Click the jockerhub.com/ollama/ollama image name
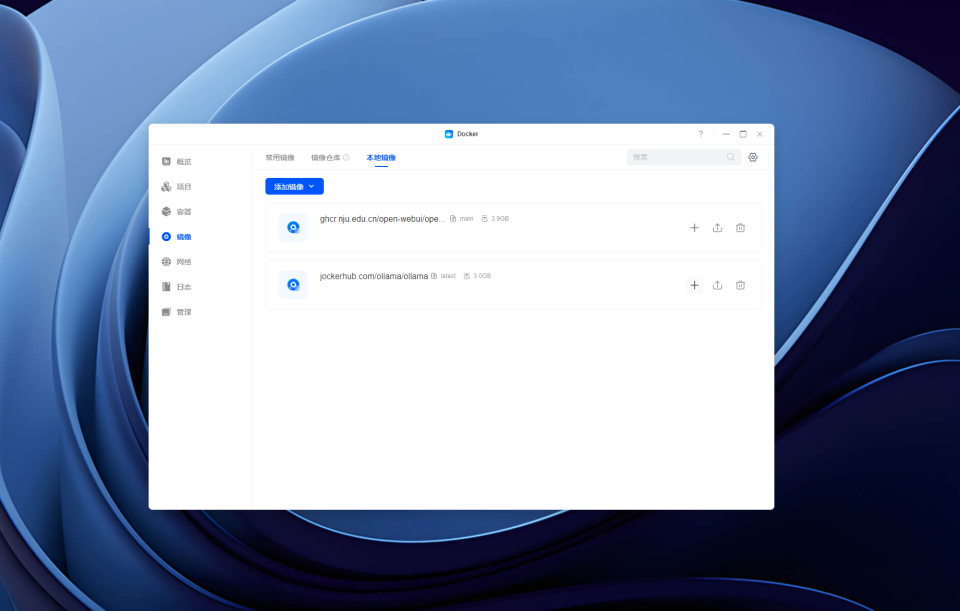The image size is (960, 611). click(373, 277)
